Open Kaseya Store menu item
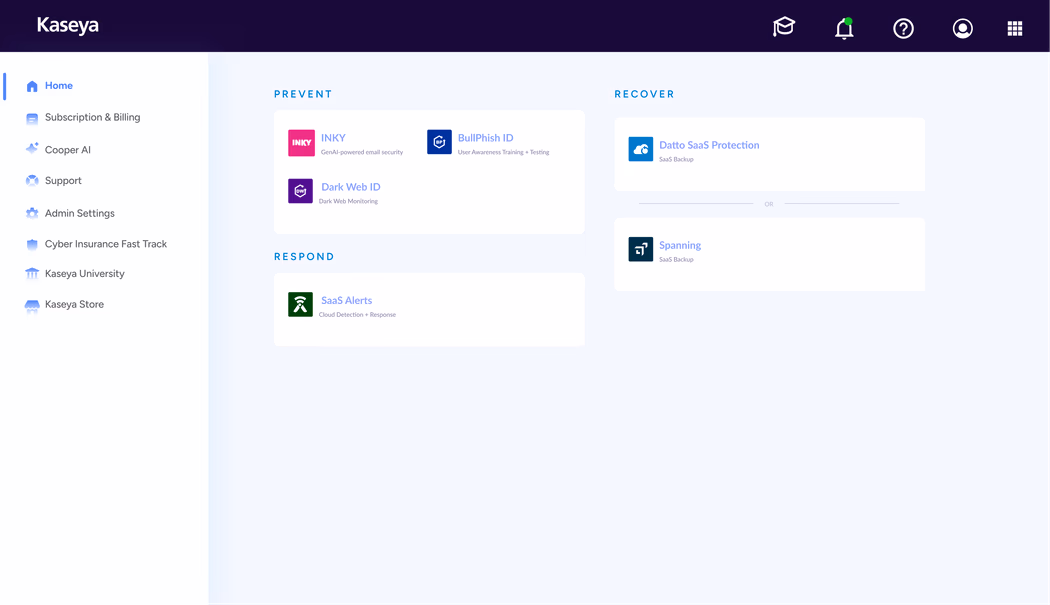This screenshot has height=605, width=1050. pos(74,304)
